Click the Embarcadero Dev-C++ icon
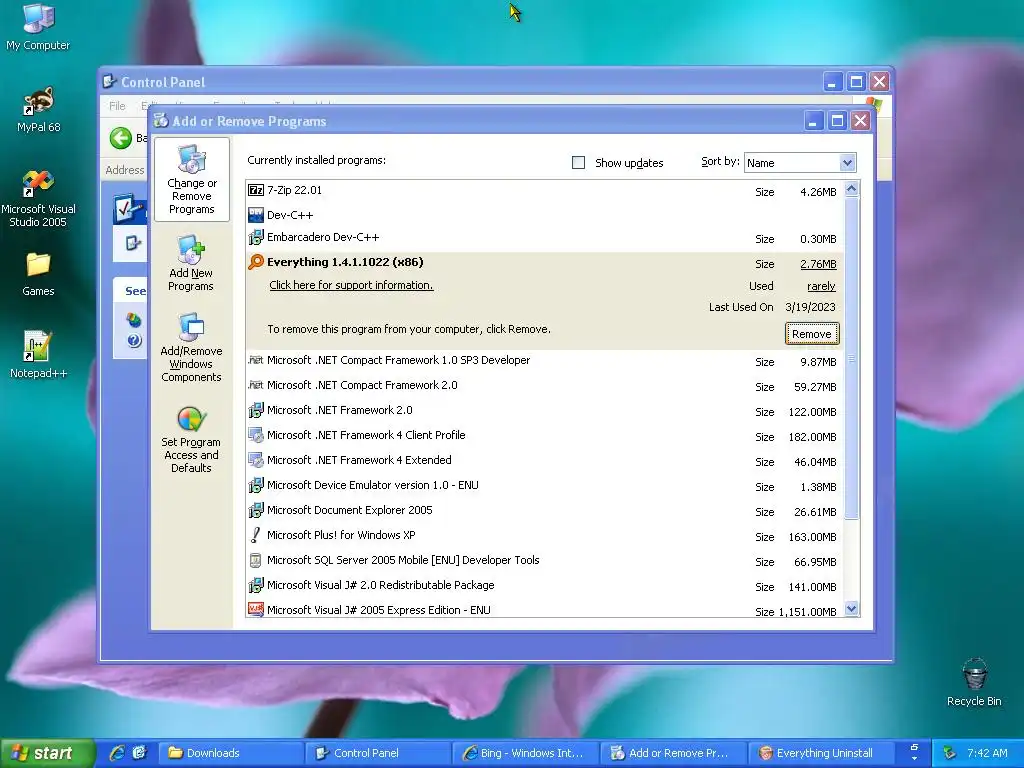The width and height of the screenshot is (1024, 768). pos(256,237)
